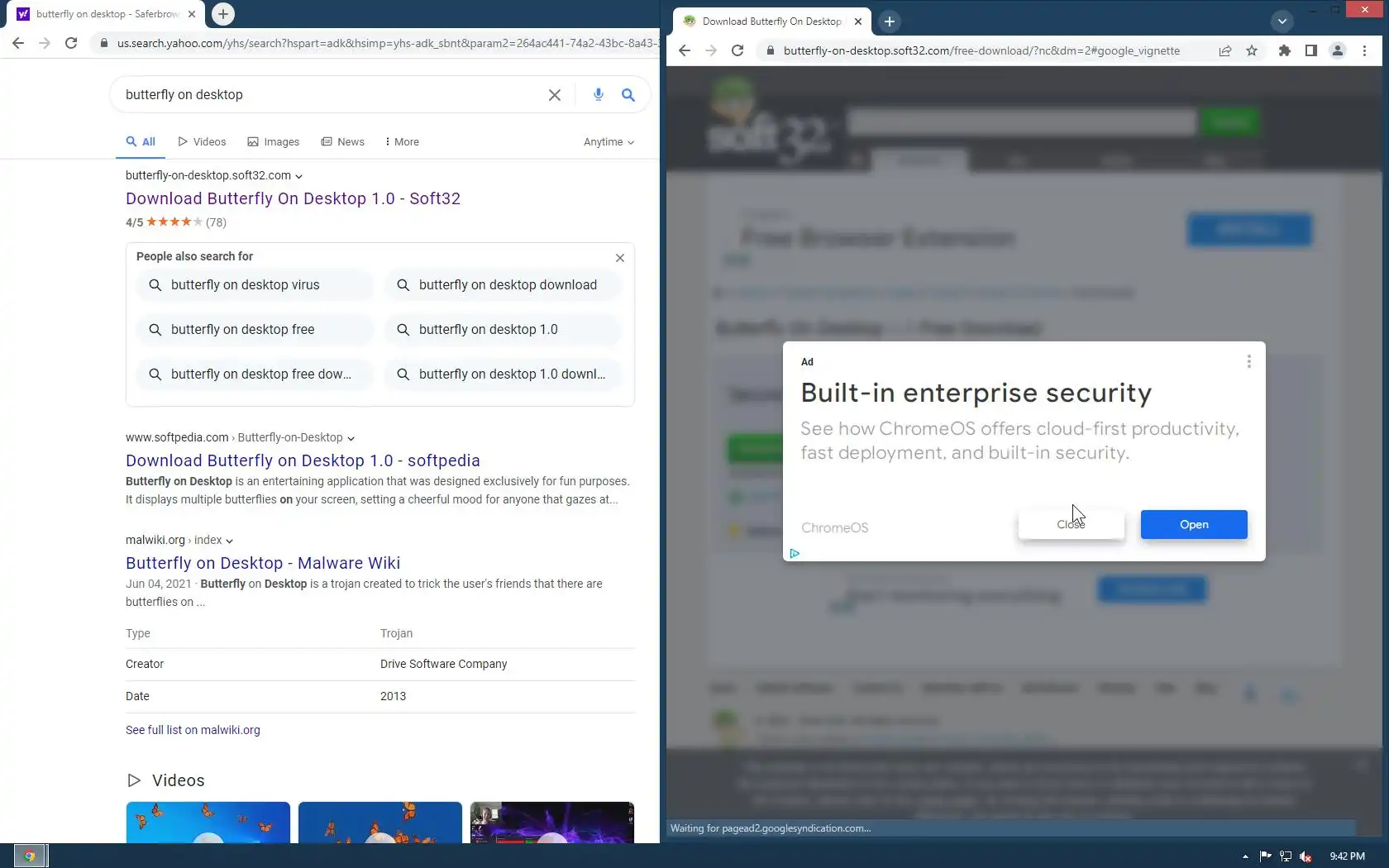The image size is (1389, 868).
Task: Click the ad's blue Open button
Action: (x=1194, y=525)
